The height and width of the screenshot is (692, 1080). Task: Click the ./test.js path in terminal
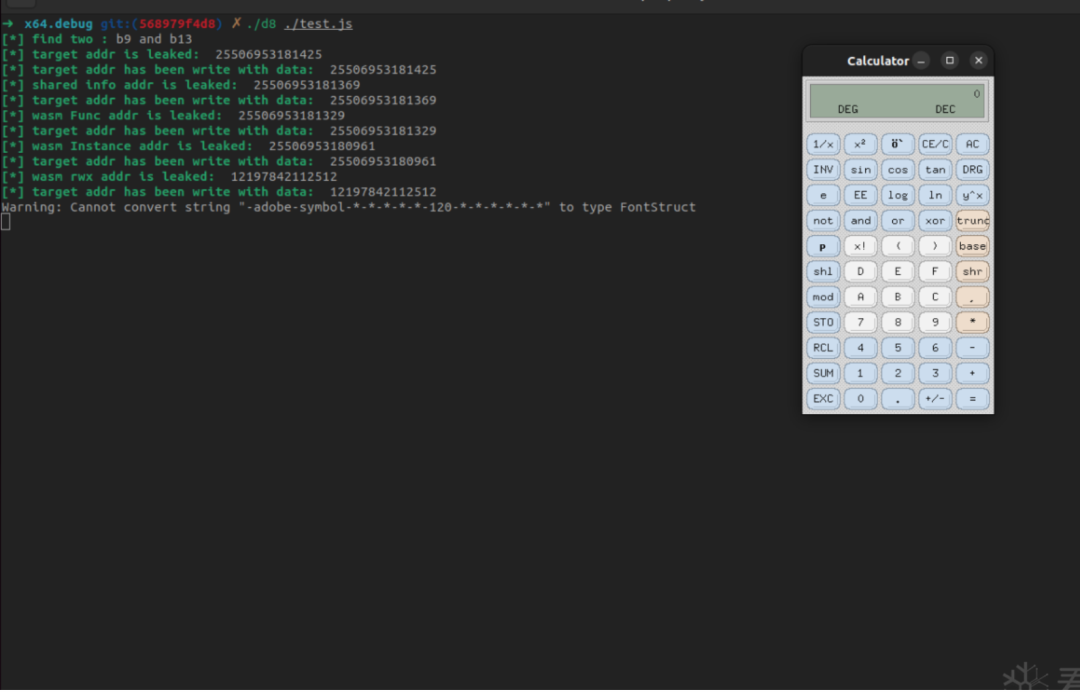318,23
